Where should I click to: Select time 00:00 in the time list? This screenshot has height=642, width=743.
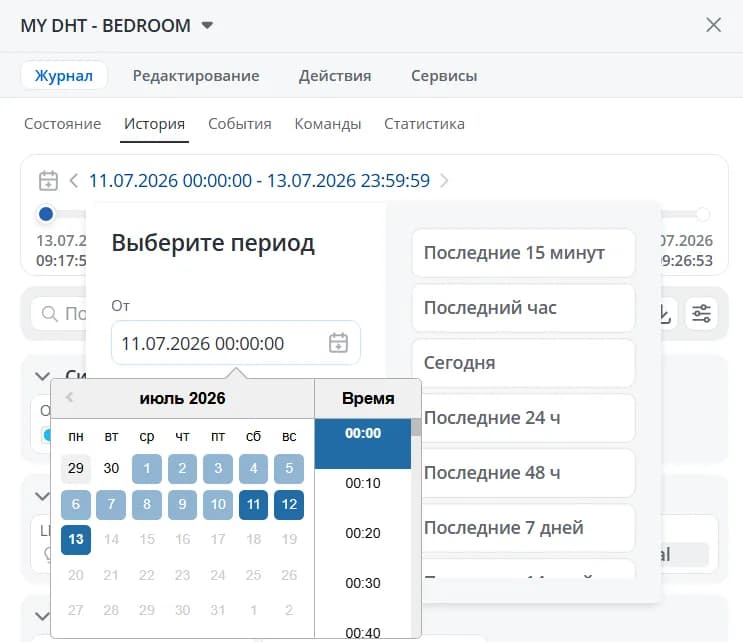pyautogui.click(x=363, y=443)
